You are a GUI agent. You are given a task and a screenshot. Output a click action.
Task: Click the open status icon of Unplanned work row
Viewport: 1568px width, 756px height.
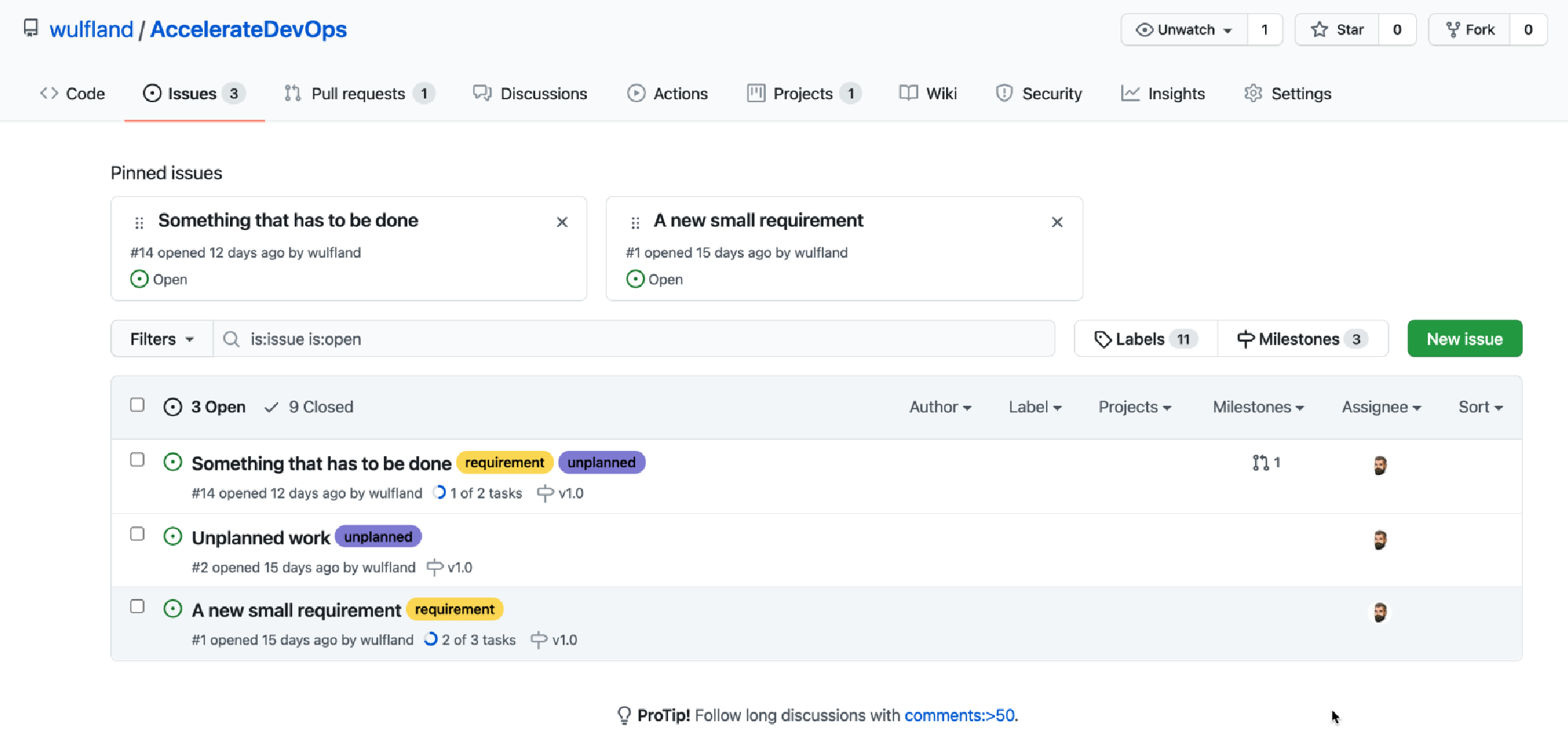(173, 536)
